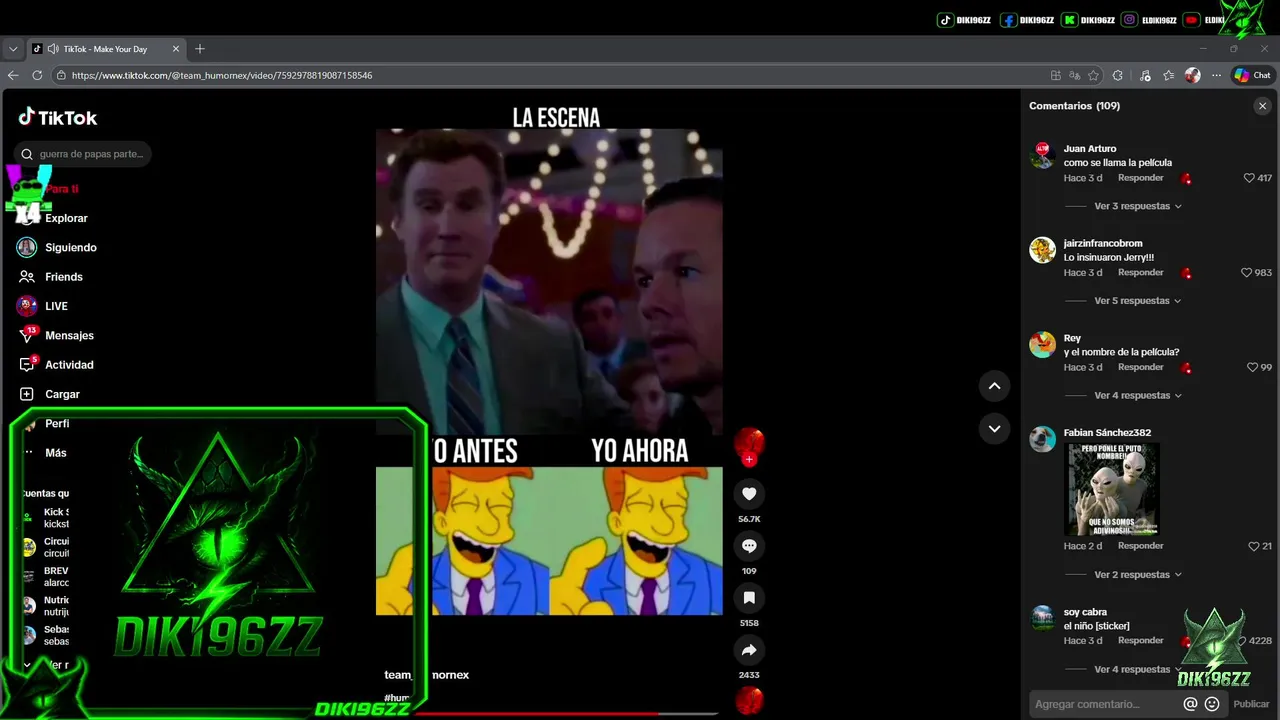Open the favorites list icon

pos(1169,75)
